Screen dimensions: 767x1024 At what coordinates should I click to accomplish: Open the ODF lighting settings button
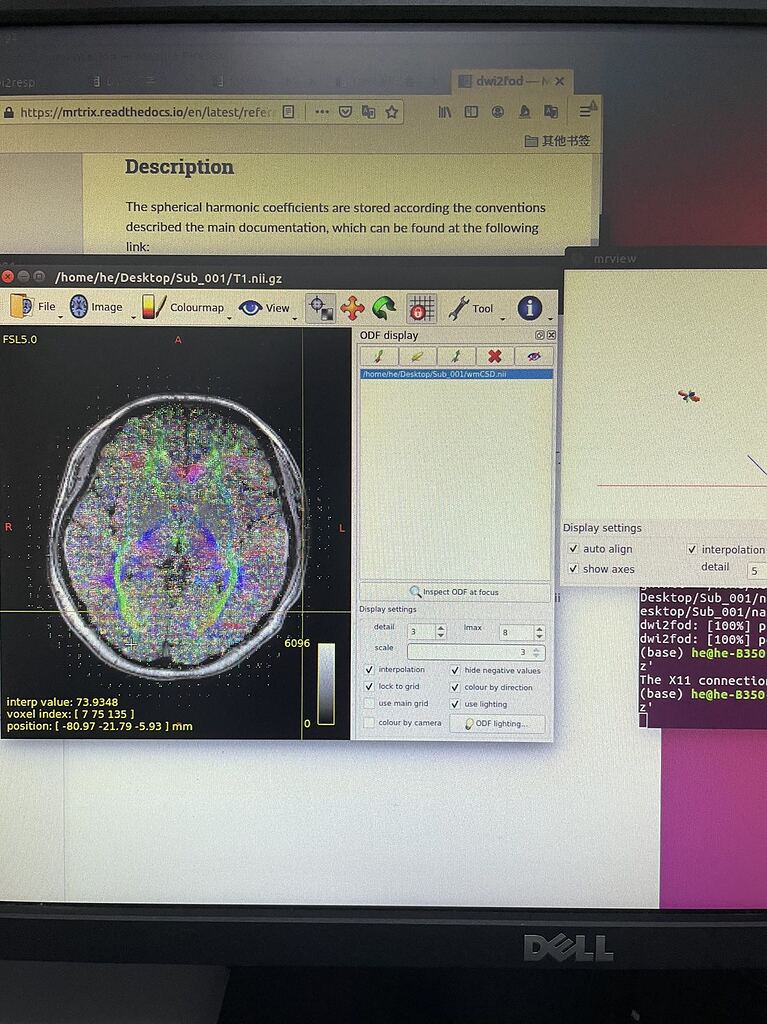tap(497, 723)
